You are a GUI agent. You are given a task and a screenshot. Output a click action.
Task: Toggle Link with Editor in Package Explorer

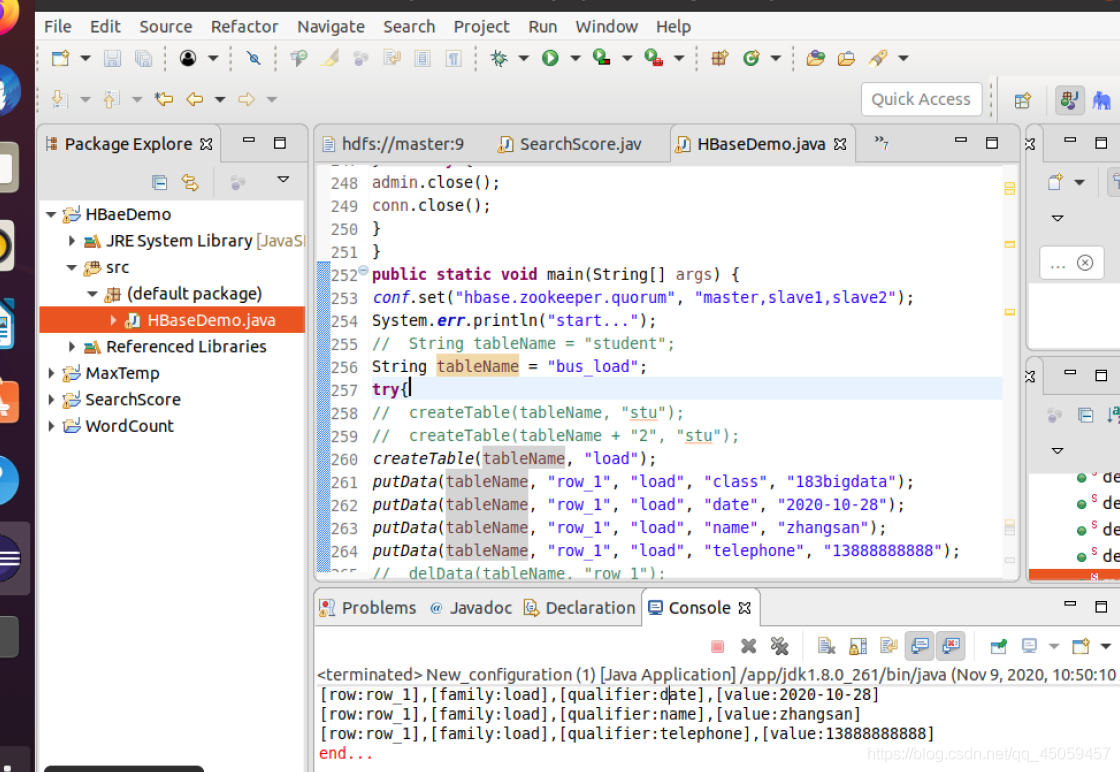[190, 183]
